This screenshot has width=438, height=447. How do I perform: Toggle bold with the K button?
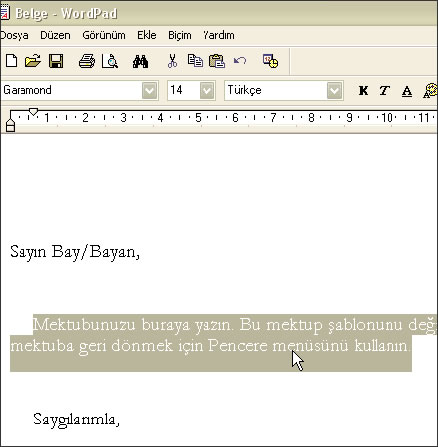[363, 90]
